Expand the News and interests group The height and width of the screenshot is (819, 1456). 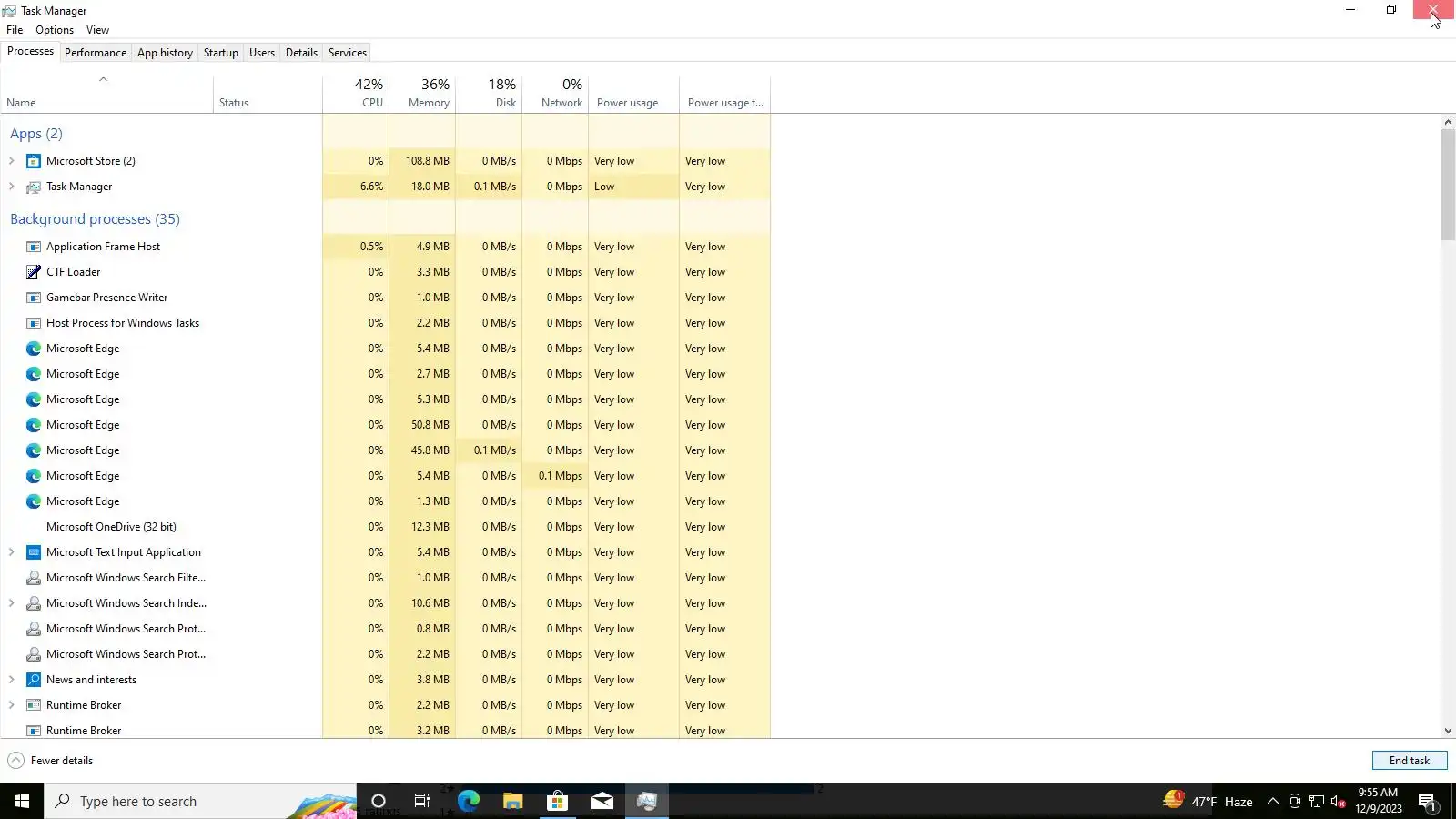coord(12,680)
